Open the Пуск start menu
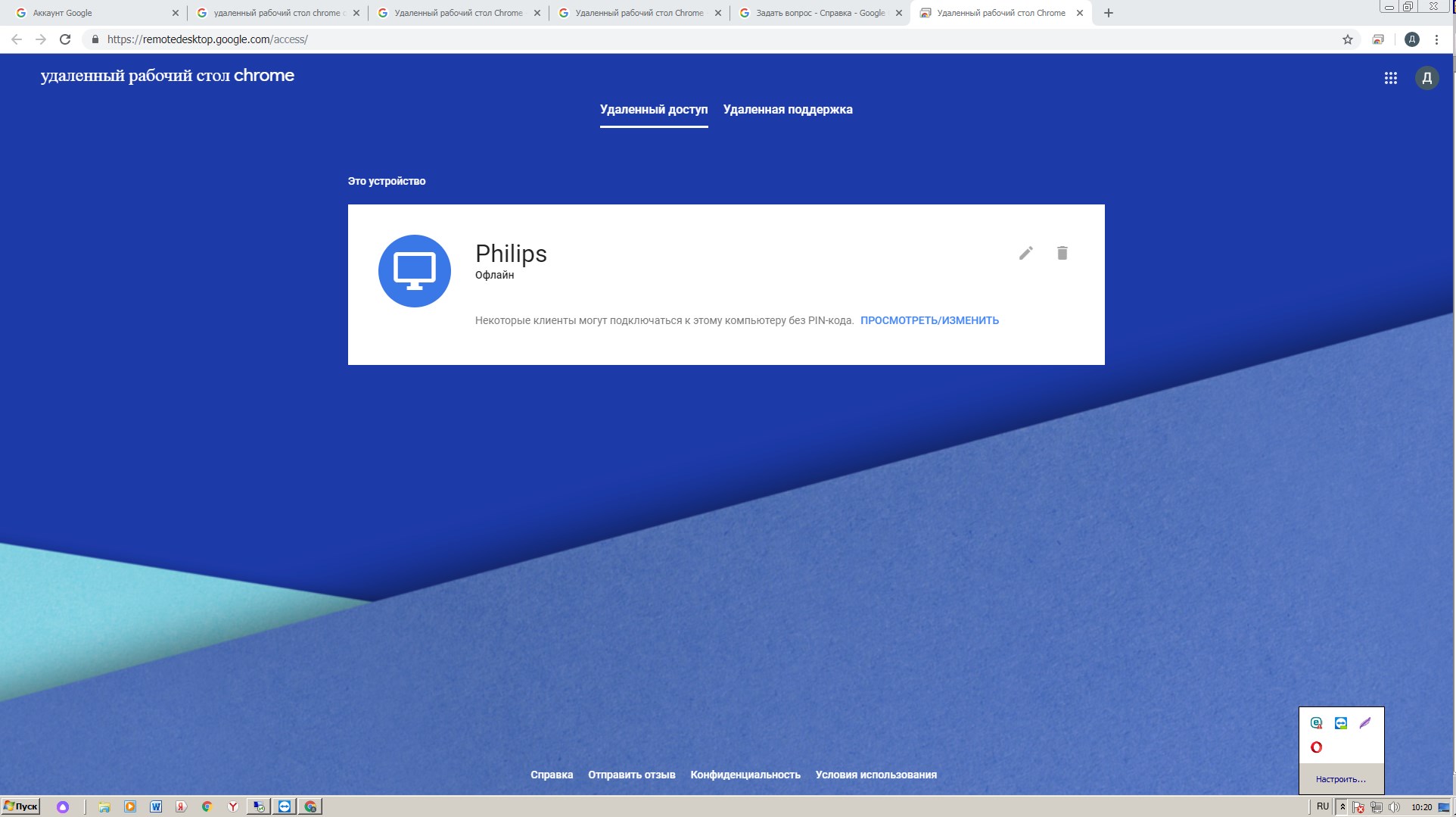The image size is (1456, 817). 20,807
